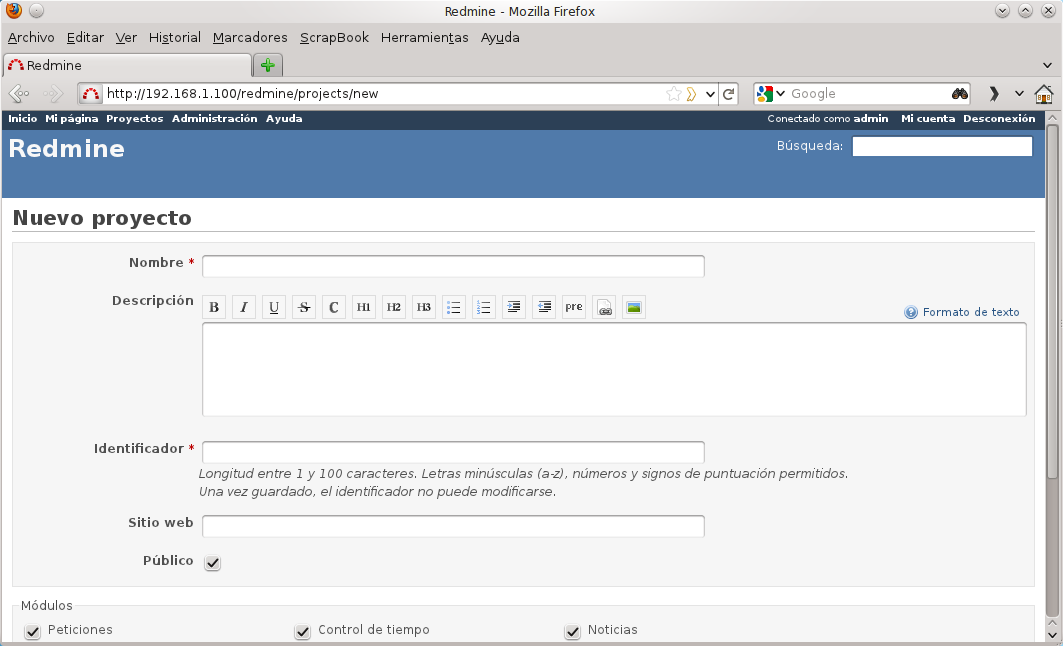The width and height of the screenshot is (1063, 646).
Task: Insert preformatted text (pre)
Action: [574, 307]
